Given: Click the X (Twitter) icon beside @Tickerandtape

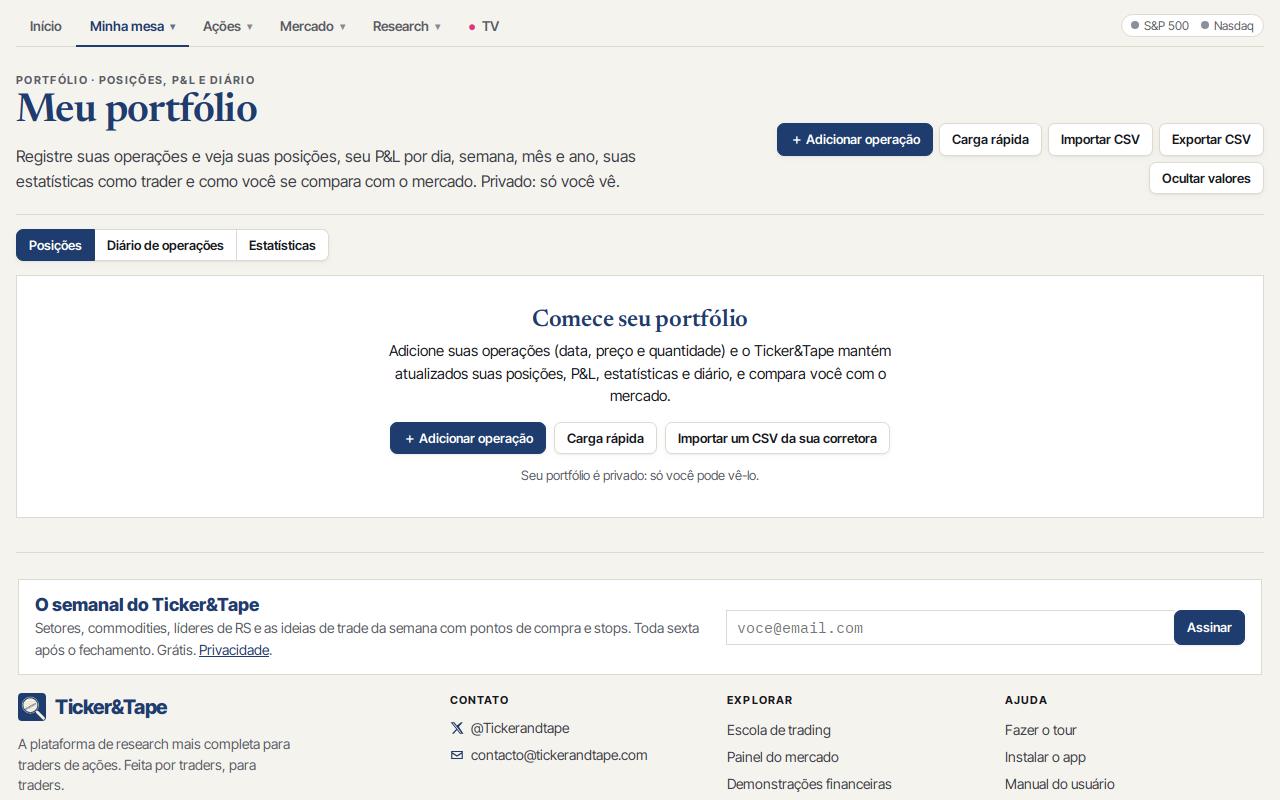Looking at the screenshot, I should coord(457,729).
